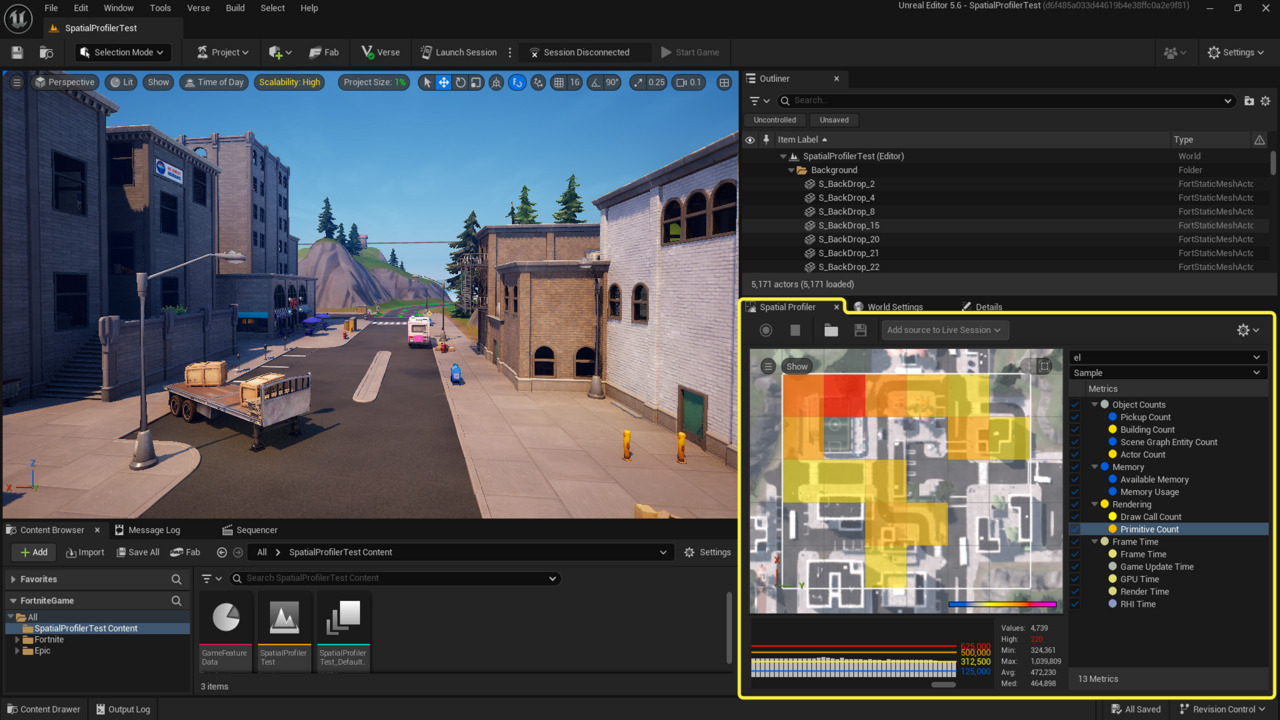Open a profile file in Spatial Profiler
Viewport: 1280px width, 720px height.
click(x=831, y=330)
